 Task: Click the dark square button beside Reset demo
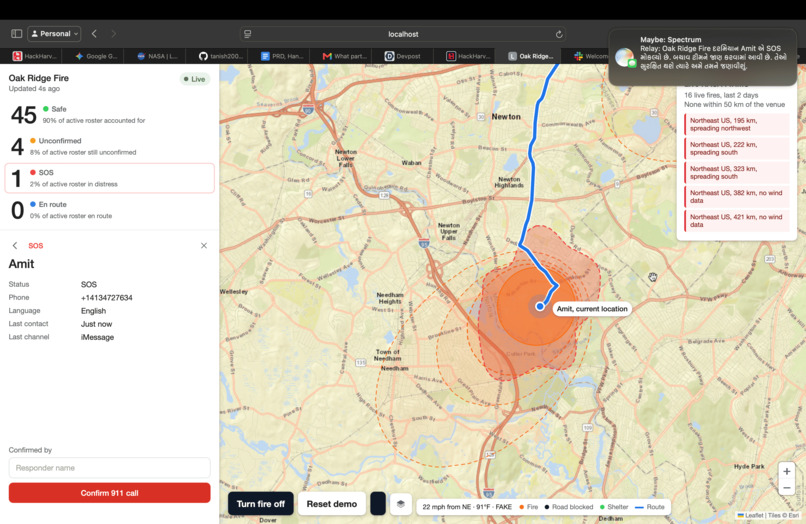click(x=378, y=504)
